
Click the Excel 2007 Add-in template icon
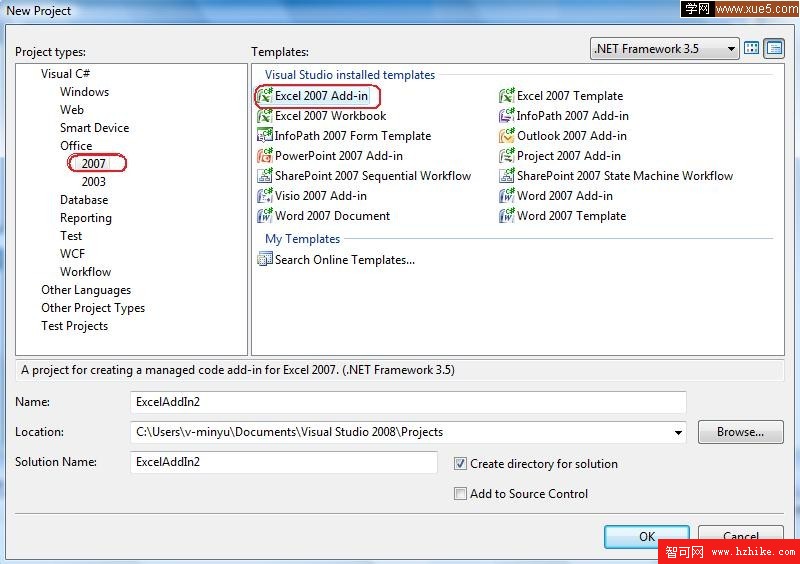pyautogui.click(x=265, y=96)
